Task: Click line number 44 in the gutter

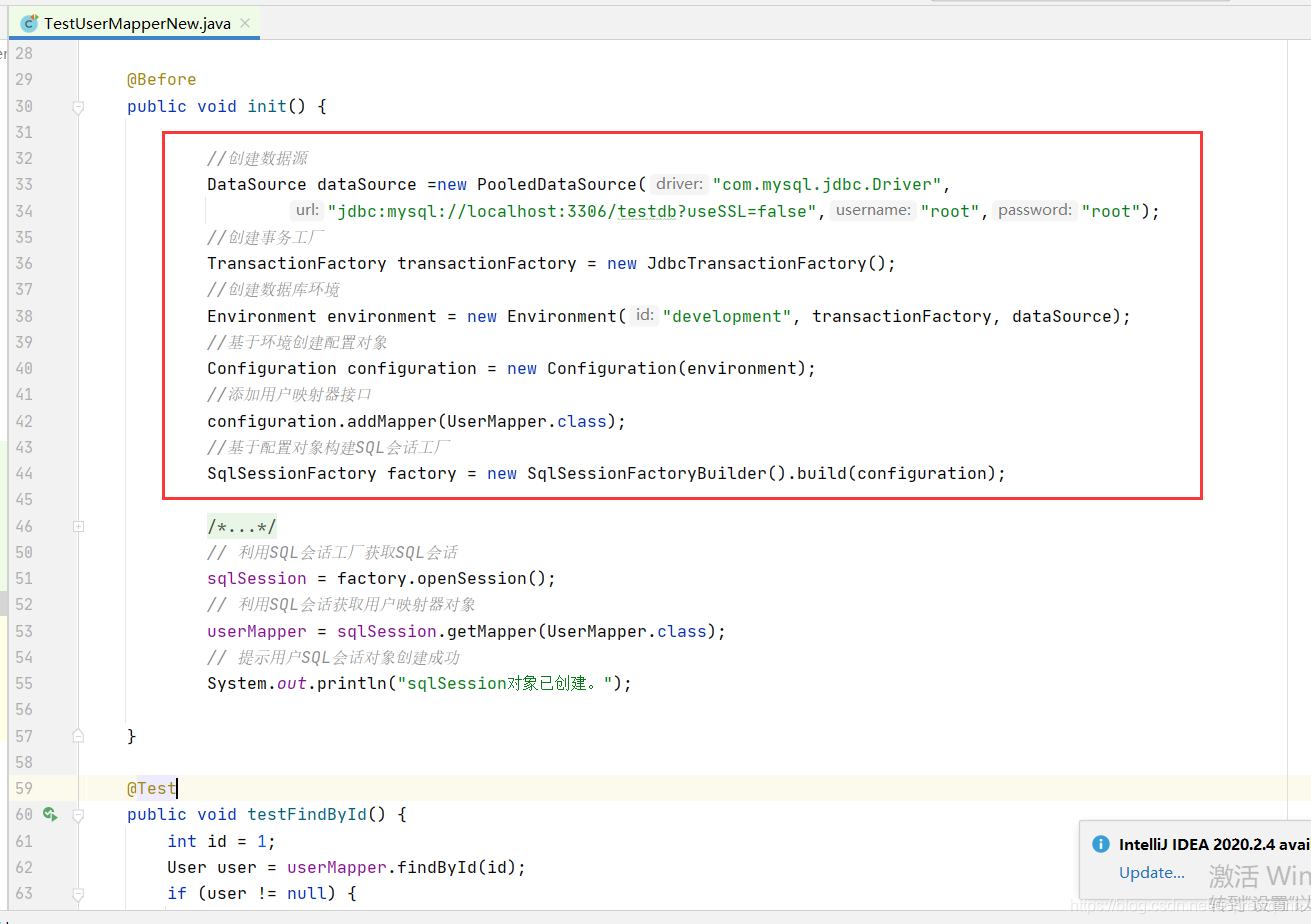Action: tap(24, 473)
